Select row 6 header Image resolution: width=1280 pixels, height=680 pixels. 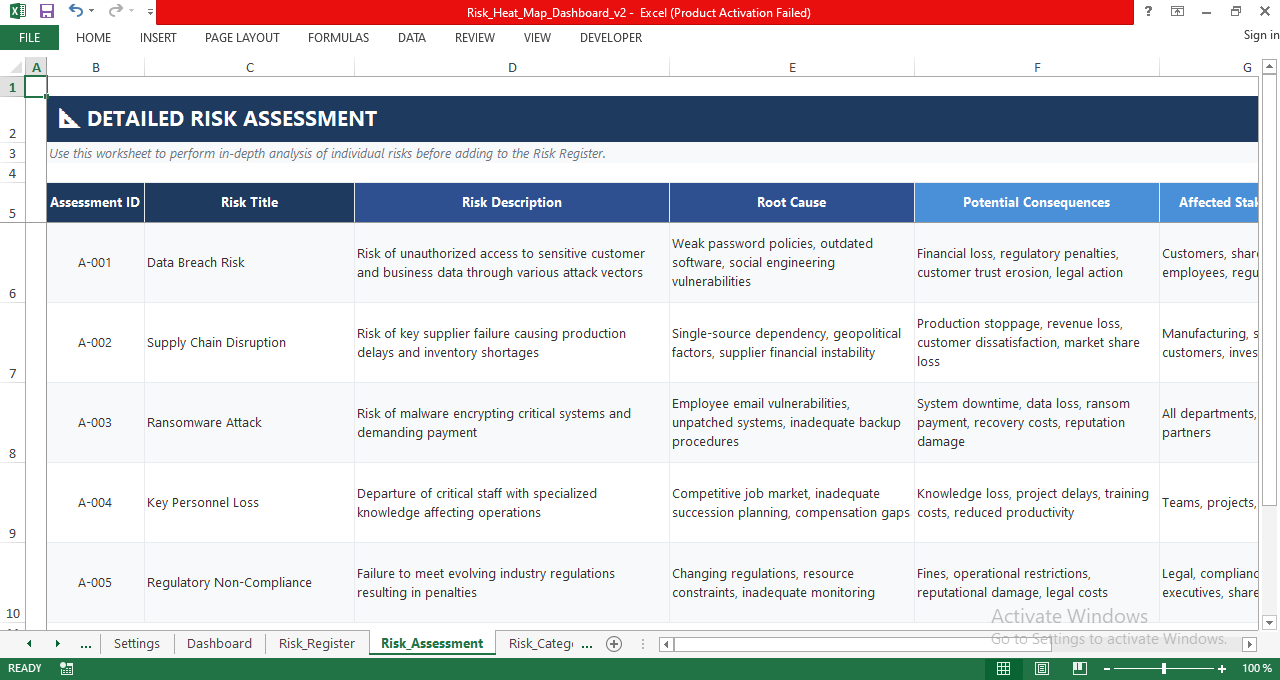pos(12,263)
